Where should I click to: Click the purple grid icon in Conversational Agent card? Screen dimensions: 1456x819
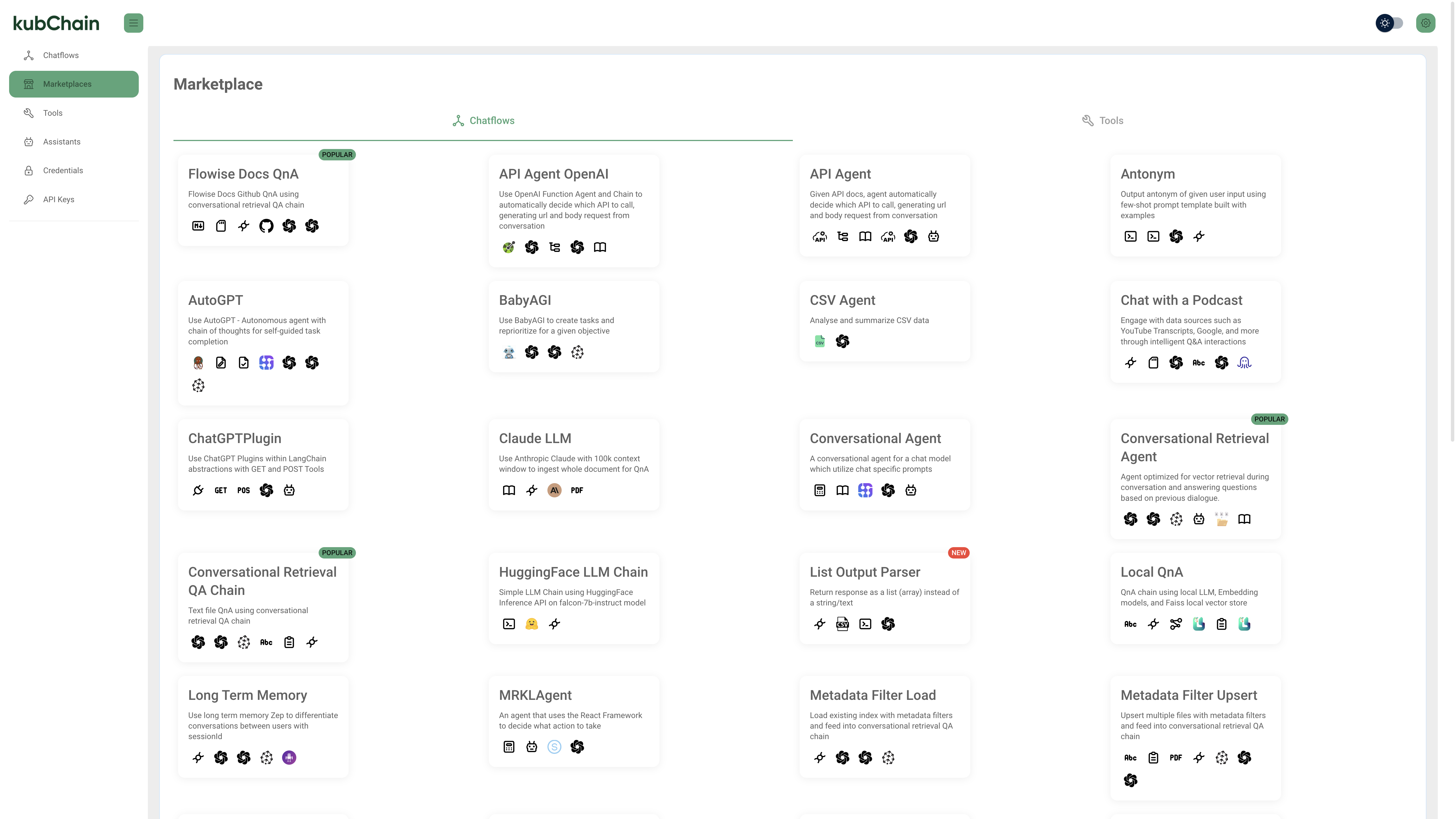pyautogui.click(x=865, y=490)
